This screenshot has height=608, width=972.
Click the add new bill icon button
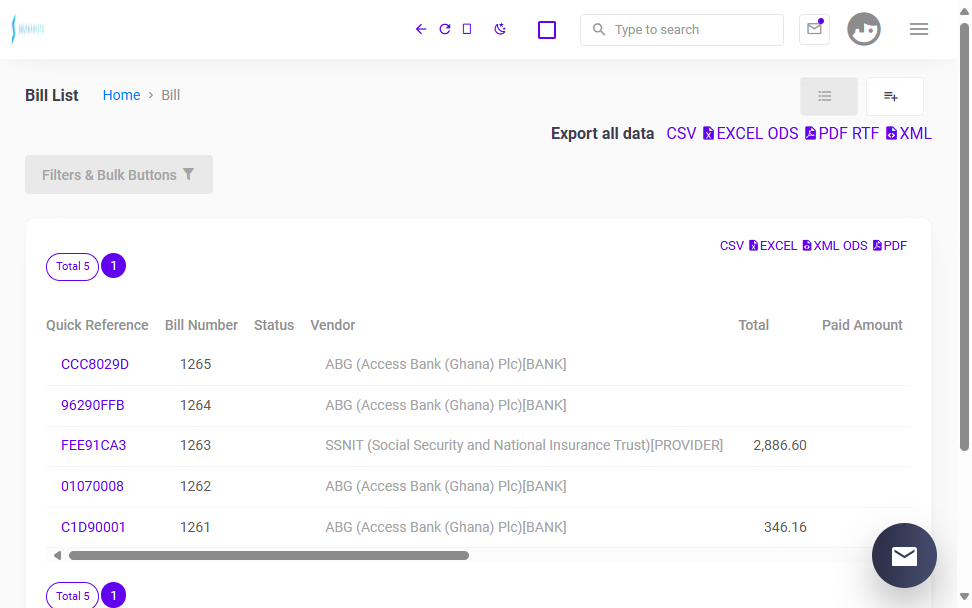[894, 96]
